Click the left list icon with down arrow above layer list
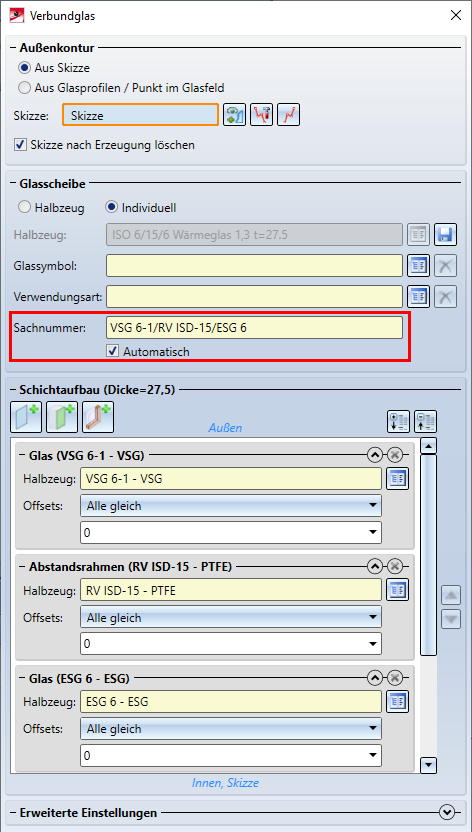The height and width of the screenshot is (832, 472). tap(397, 420)
